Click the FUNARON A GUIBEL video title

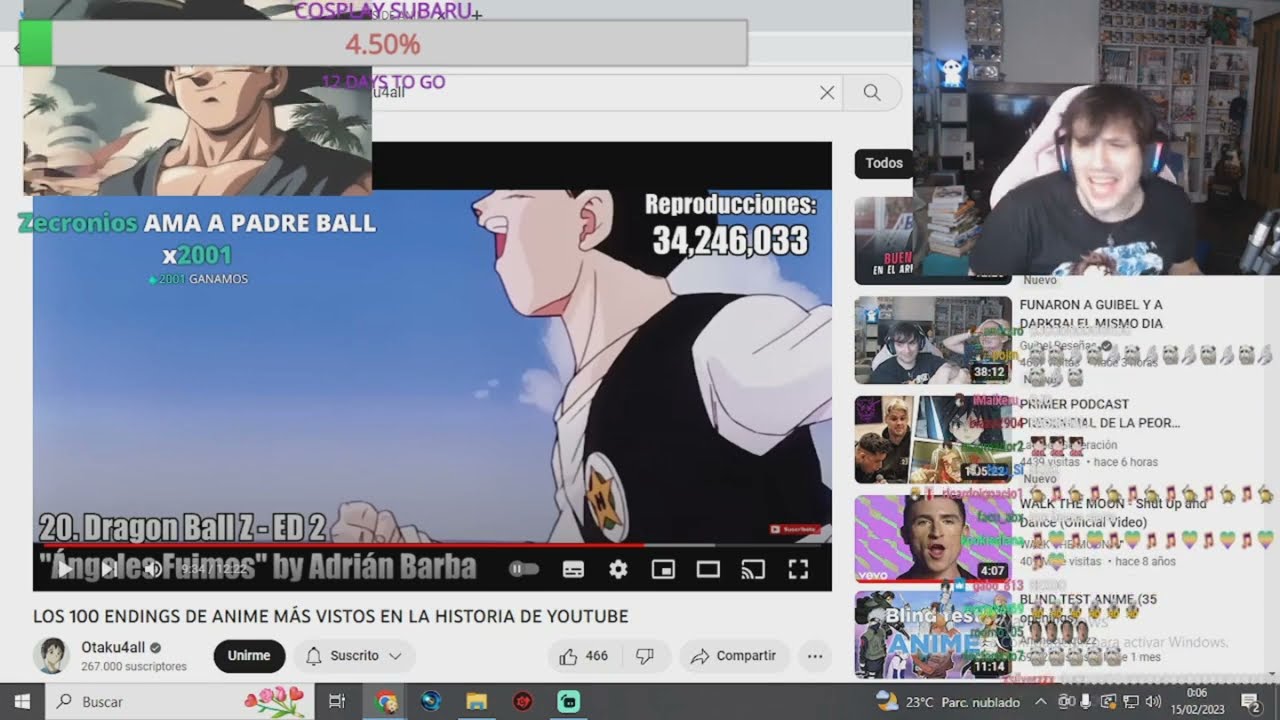tap(1090, 314)
